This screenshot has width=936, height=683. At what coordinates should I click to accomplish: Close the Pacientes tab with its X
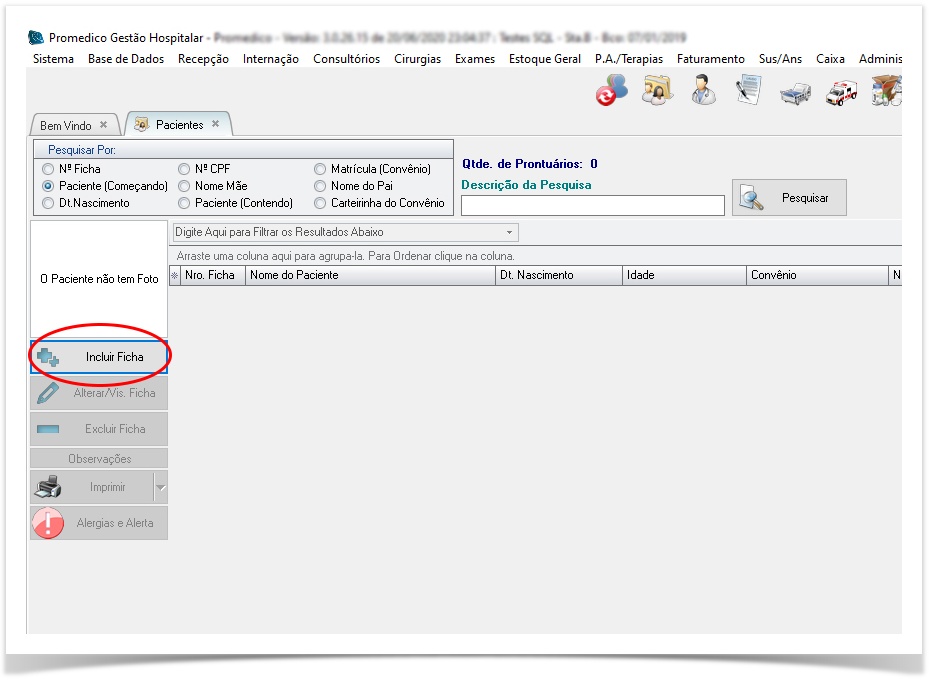point(215,125)
